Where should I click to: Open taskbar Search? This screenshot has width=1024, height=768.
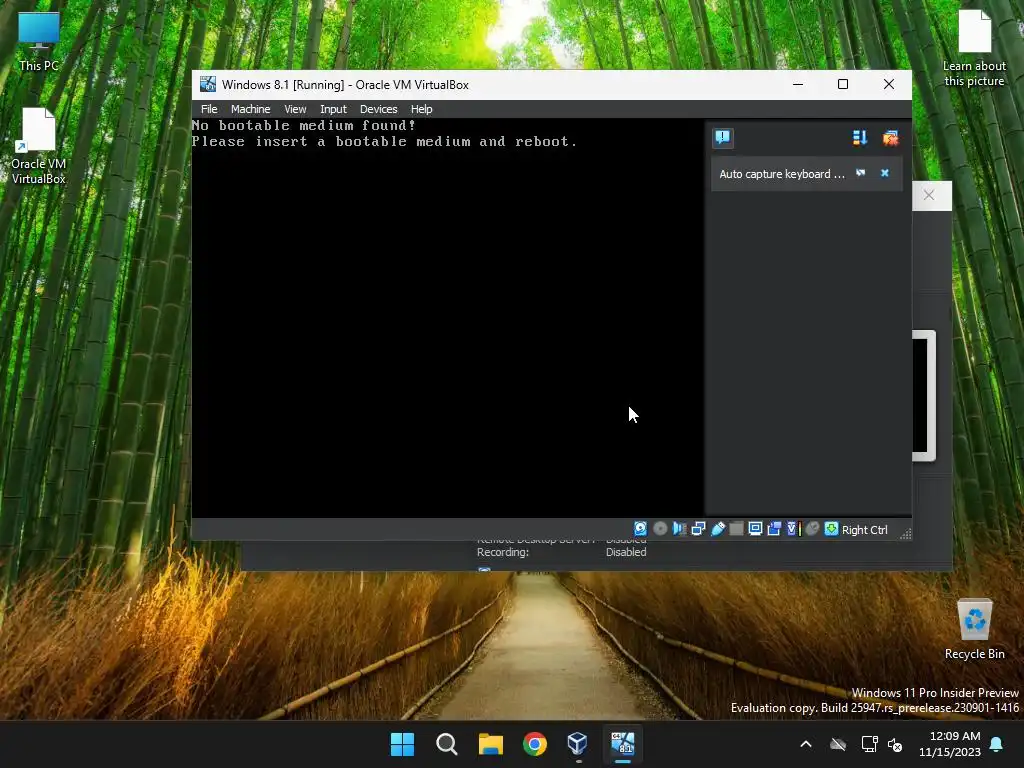pyautogui.click(x=447, y=744)
